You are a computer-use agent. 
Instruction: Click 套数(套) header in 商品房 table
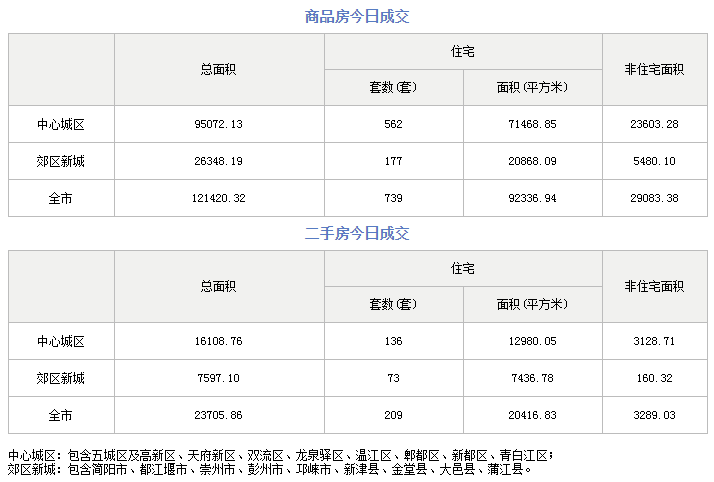click(393, 87)
